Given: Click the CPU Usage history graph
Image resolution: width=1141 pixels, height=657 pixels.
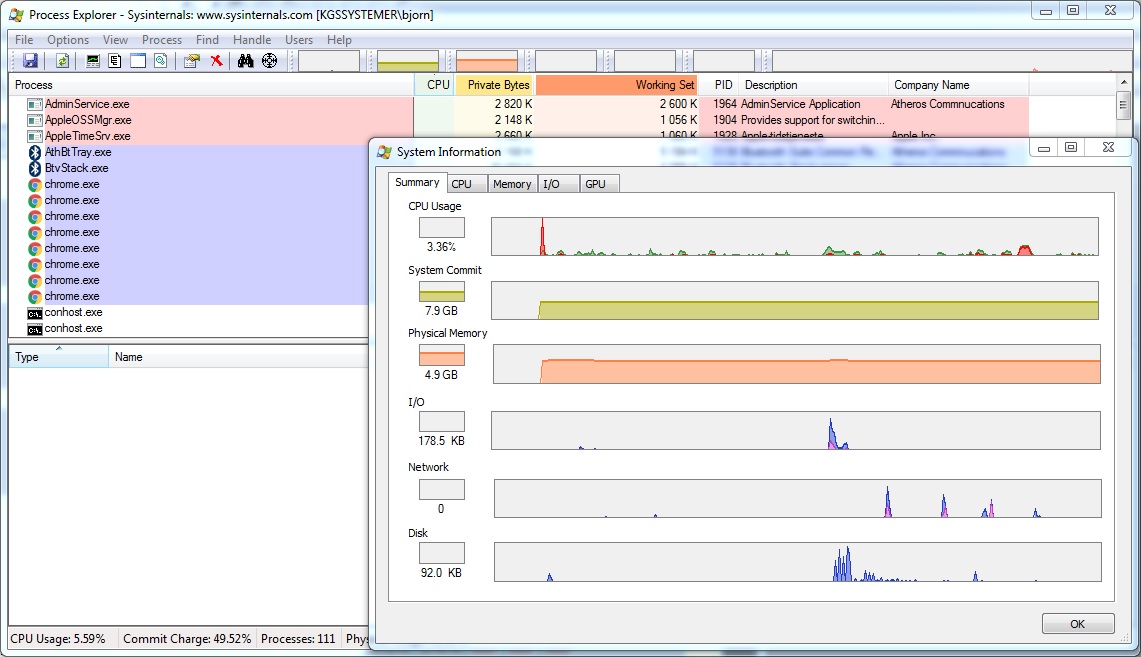Looking at the screenshot, I should 795,236.
